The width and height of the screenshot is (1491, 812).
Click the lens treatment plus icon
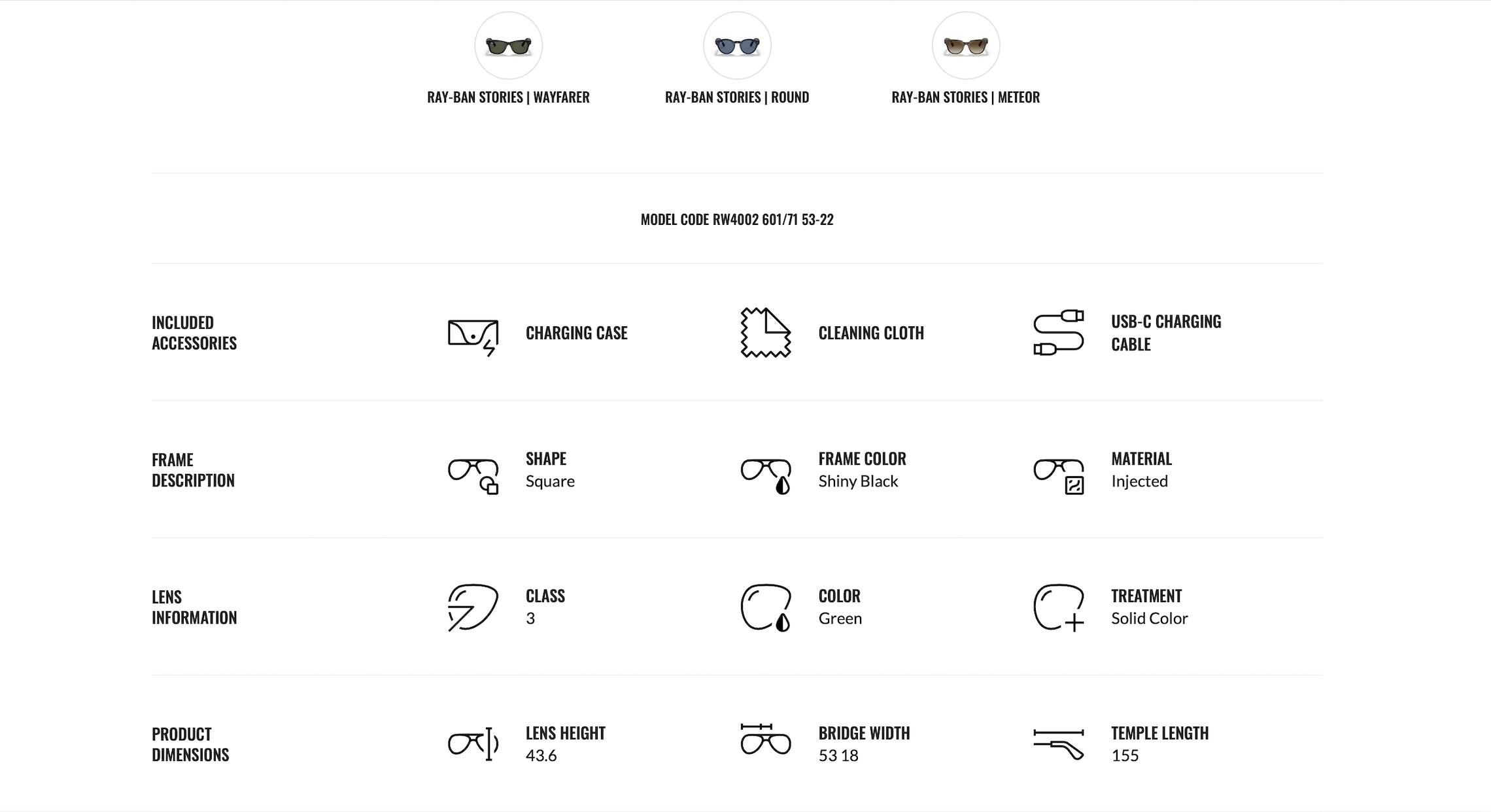click(1058, 607)
